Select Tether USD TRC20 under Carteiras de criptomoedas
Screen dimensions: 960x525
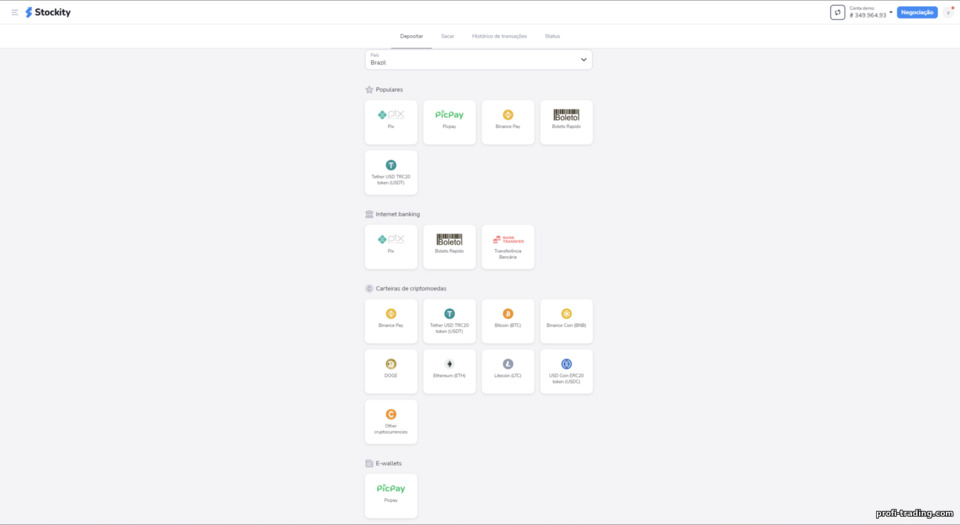point(449,321)
